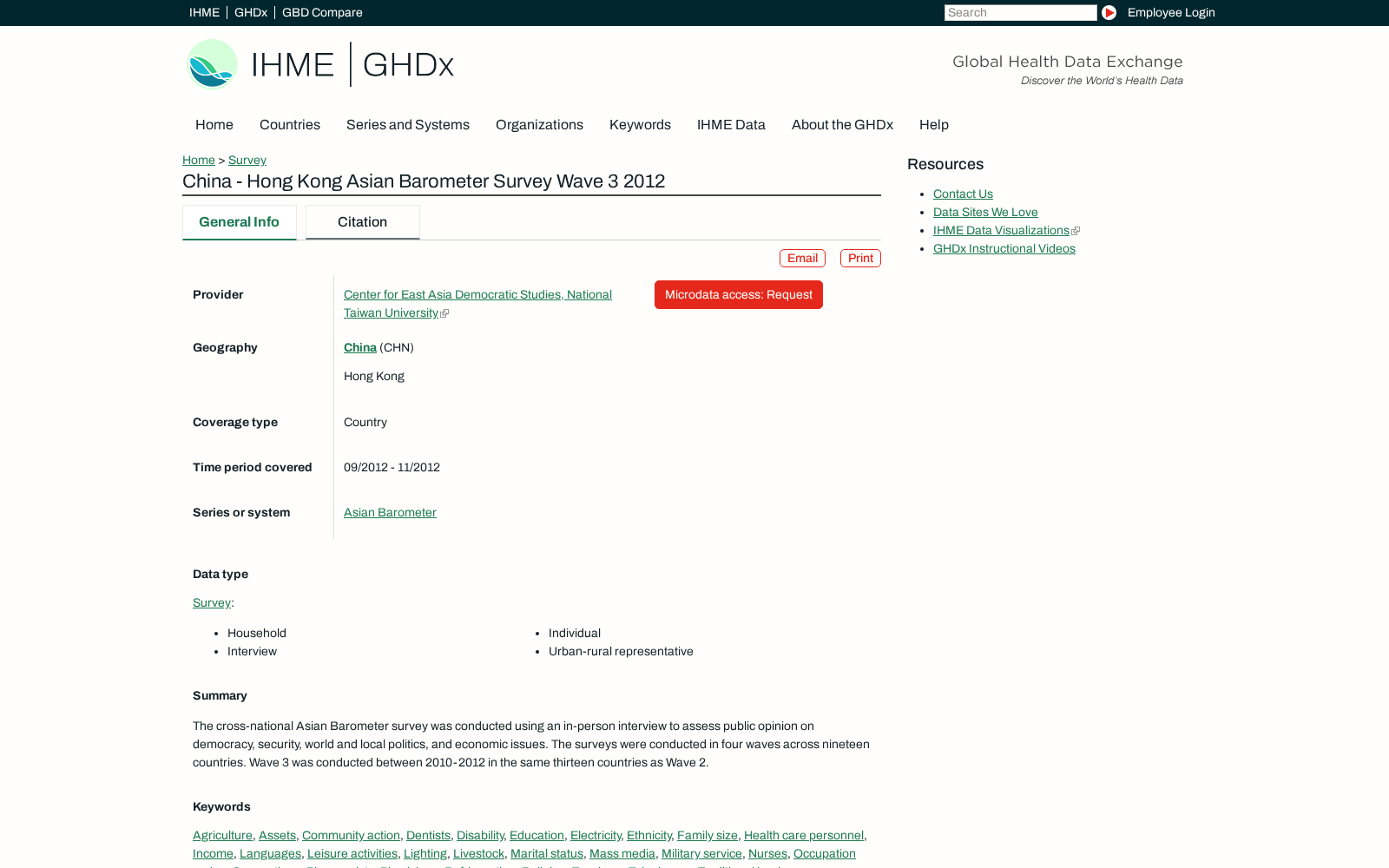Open the Nurses keyword link
This screenshot has height=868, width=1389.
[767, 853]
